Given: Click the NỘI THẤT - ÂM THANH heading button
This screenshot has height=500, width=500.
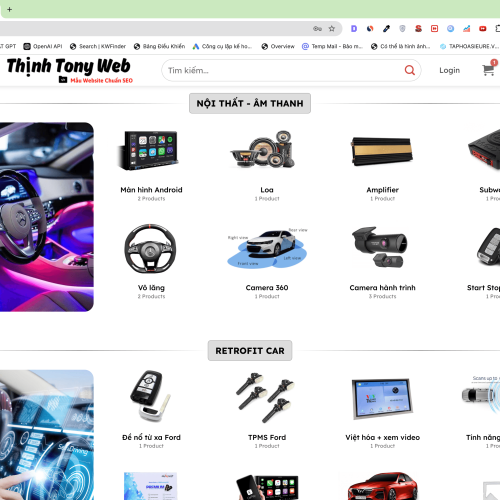Looking at the screenshot, I should pos(250,103).
